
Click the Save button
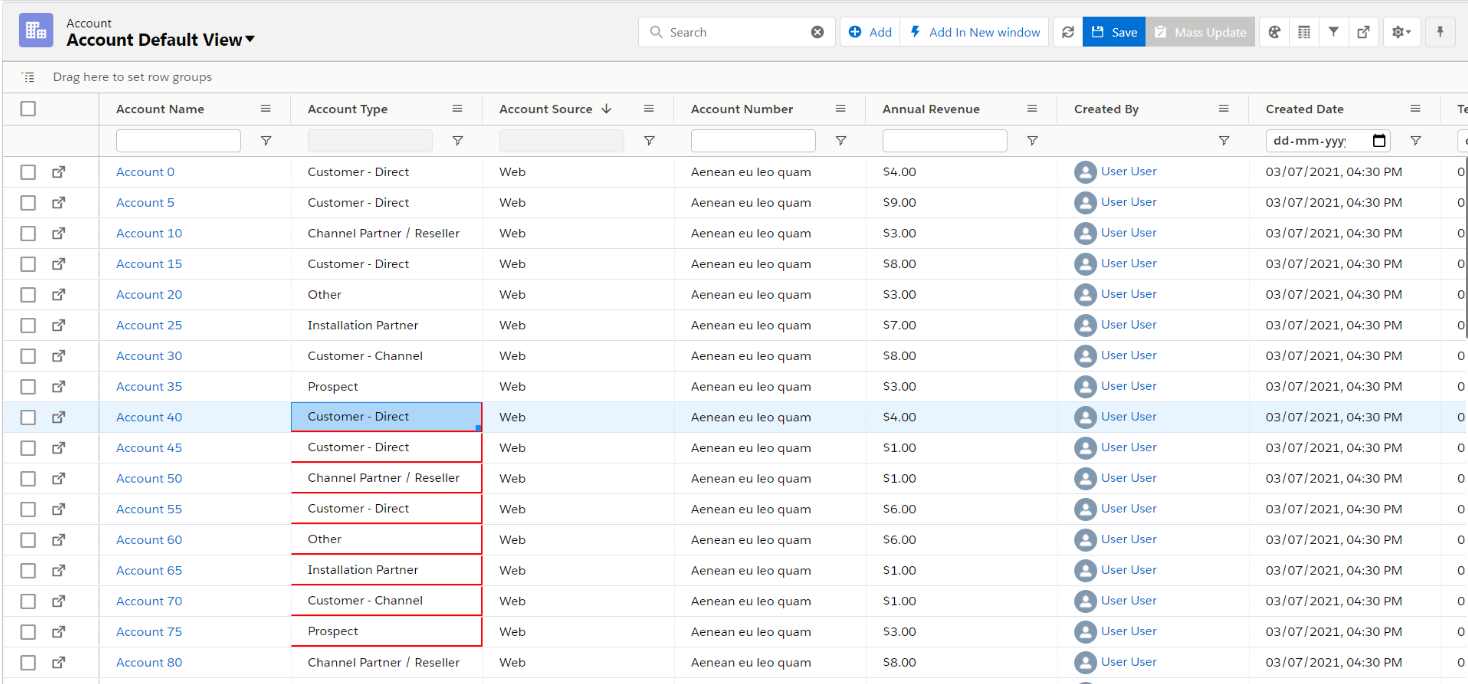1114,32
